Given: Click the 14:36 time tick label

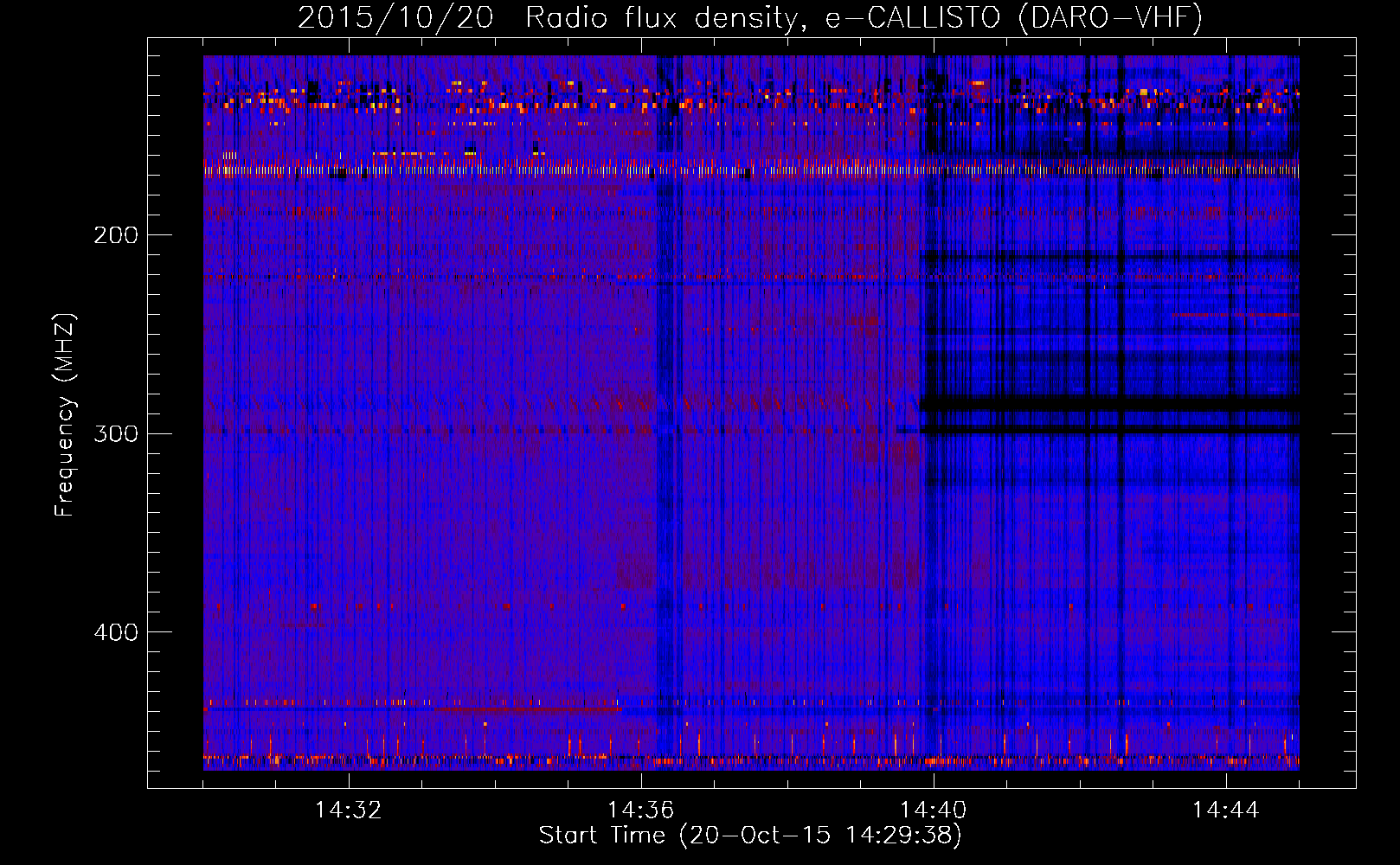Looking at the screenshot, I should pyautogui.click(x=640, y=811).
